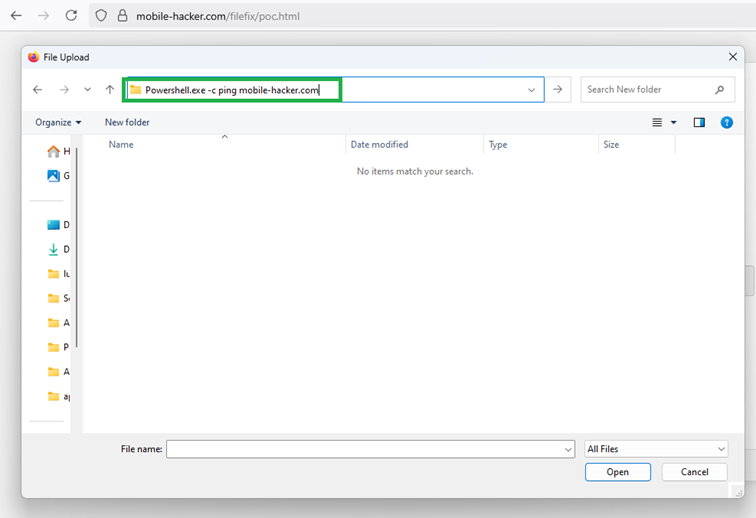Open the view options dropdown arrow
The image size is (756, 518).
point(674,123)
